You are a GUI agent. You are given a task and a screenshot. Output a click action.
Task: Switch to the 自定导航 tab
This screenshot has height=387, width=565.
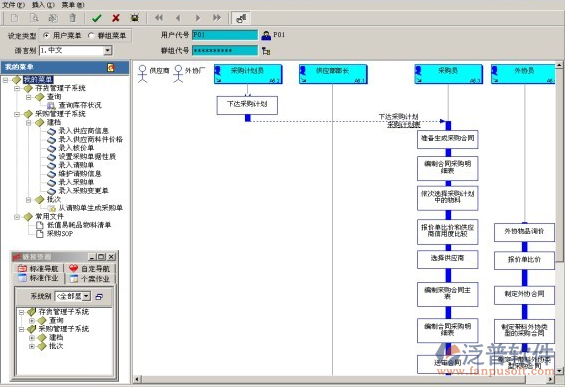(x=90, y=268)
